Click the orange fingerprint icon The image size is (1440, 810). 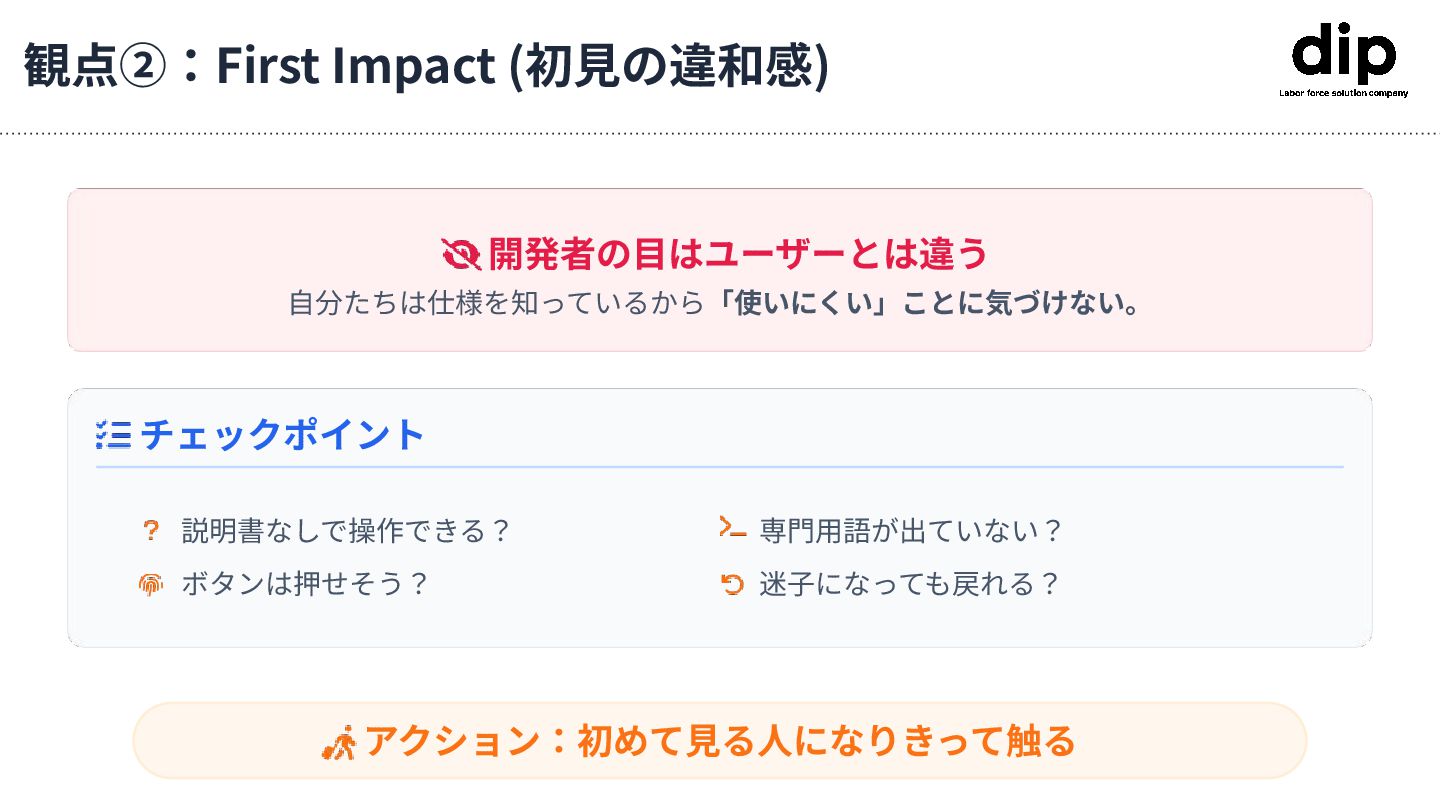(150, 585)
